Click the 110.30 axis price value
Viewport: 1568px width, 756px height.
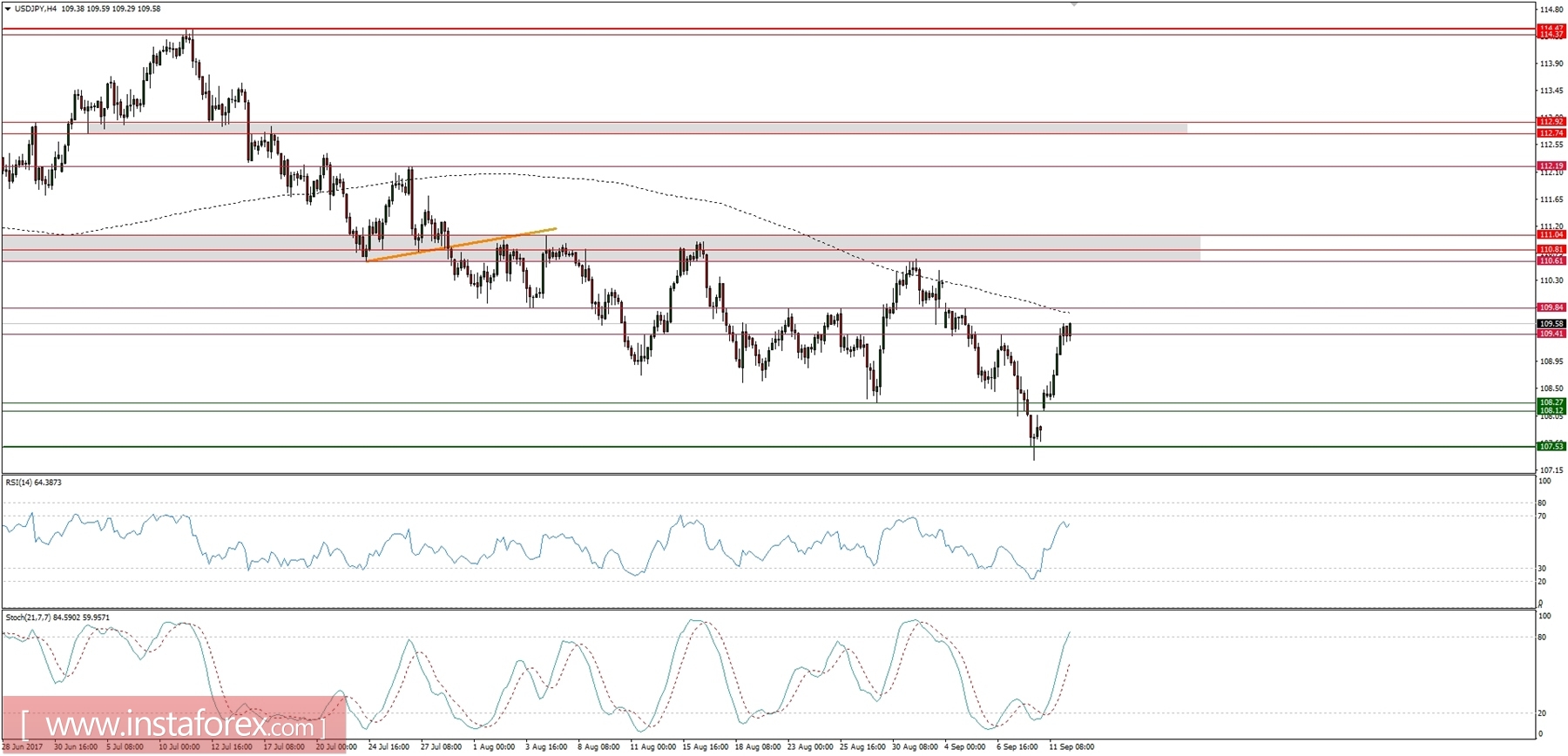1551,280
